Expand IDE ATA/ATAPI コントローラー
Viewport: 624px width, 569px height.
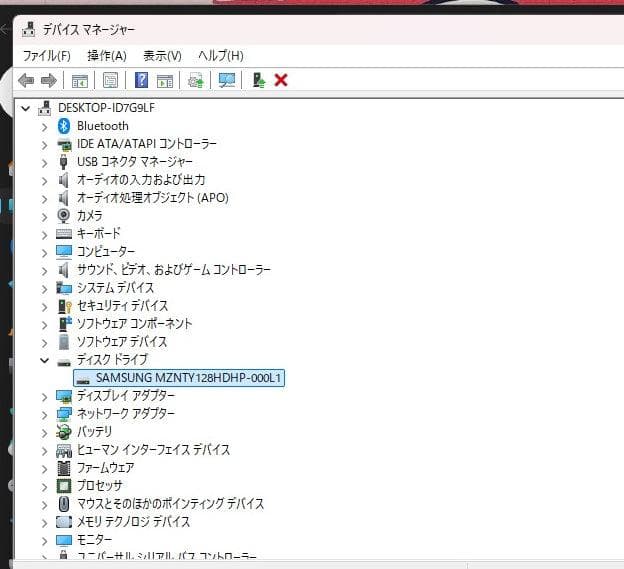[45, 145]
